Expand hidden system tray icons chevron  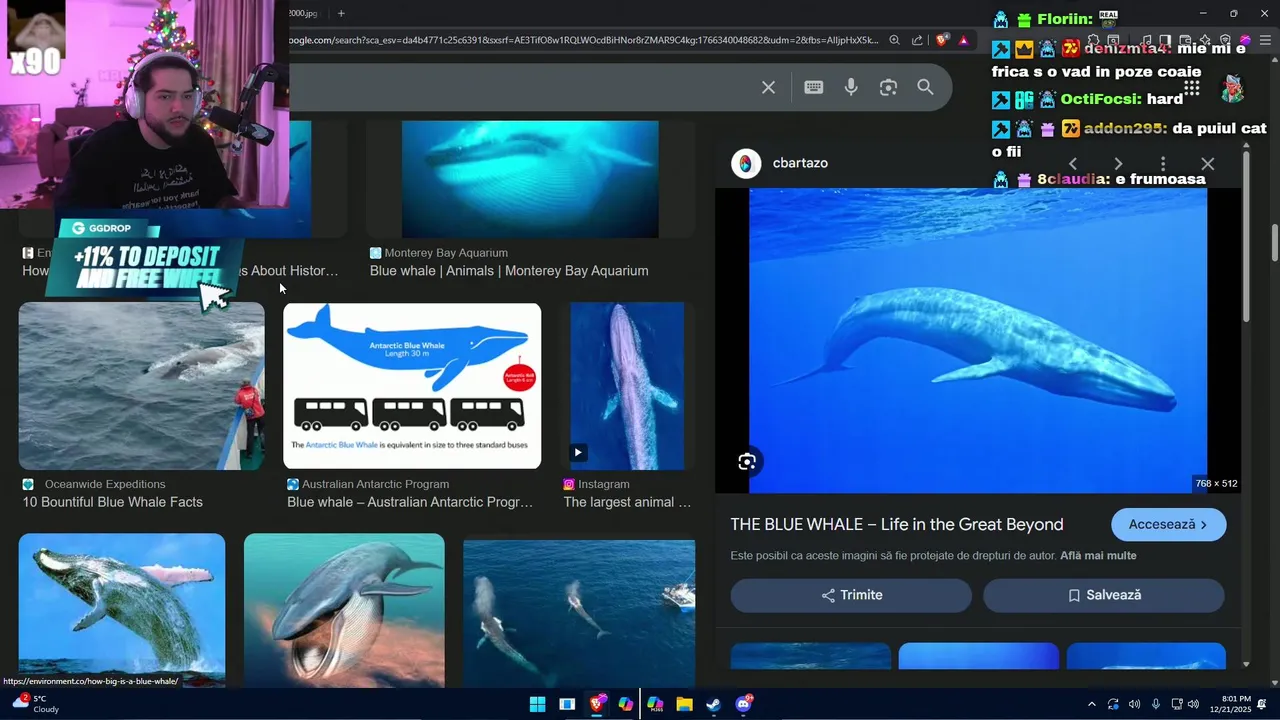point(1092,704)
